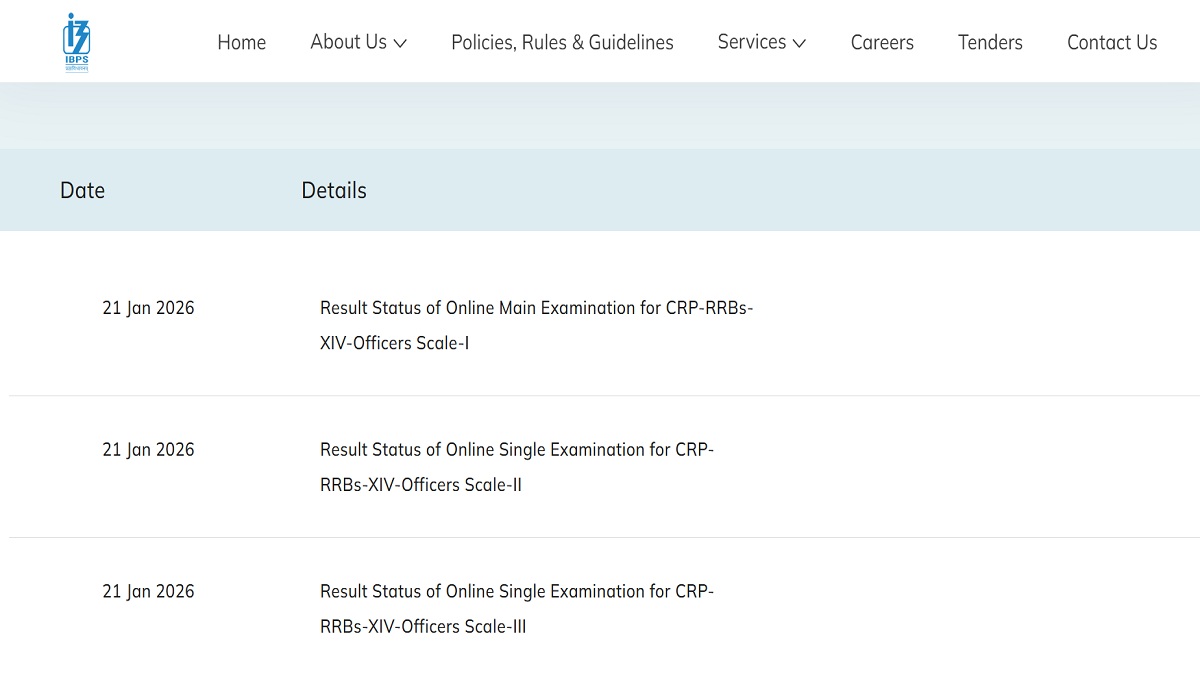Select the date beside the Scale-I result

coord(148,308)
